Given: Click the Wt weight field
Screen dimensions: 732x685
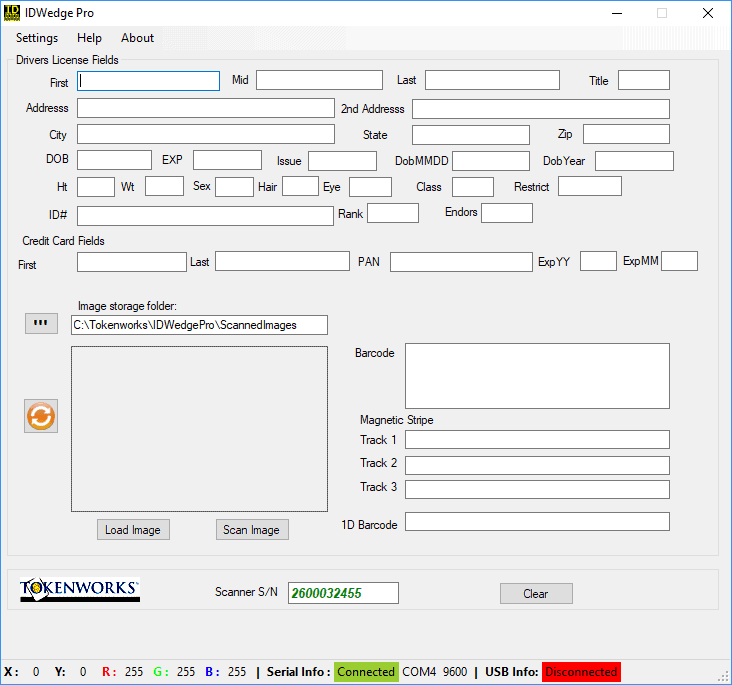Looking at the screenshot, I should pos(164,186).
